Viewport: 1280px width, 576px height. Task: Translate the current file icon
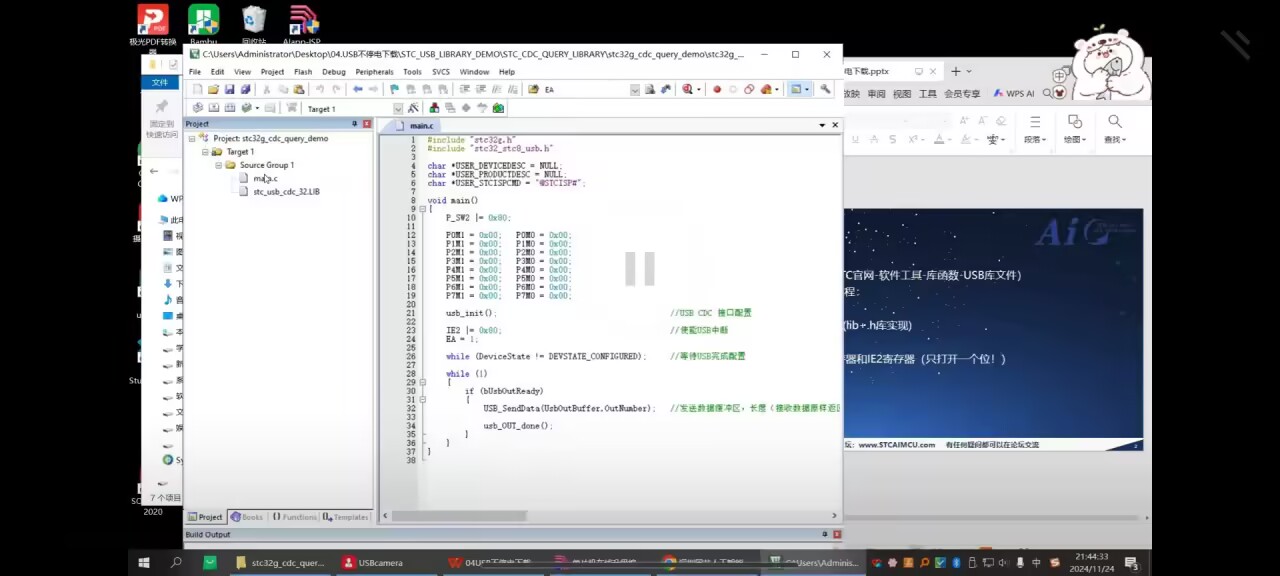coord(197,108)
